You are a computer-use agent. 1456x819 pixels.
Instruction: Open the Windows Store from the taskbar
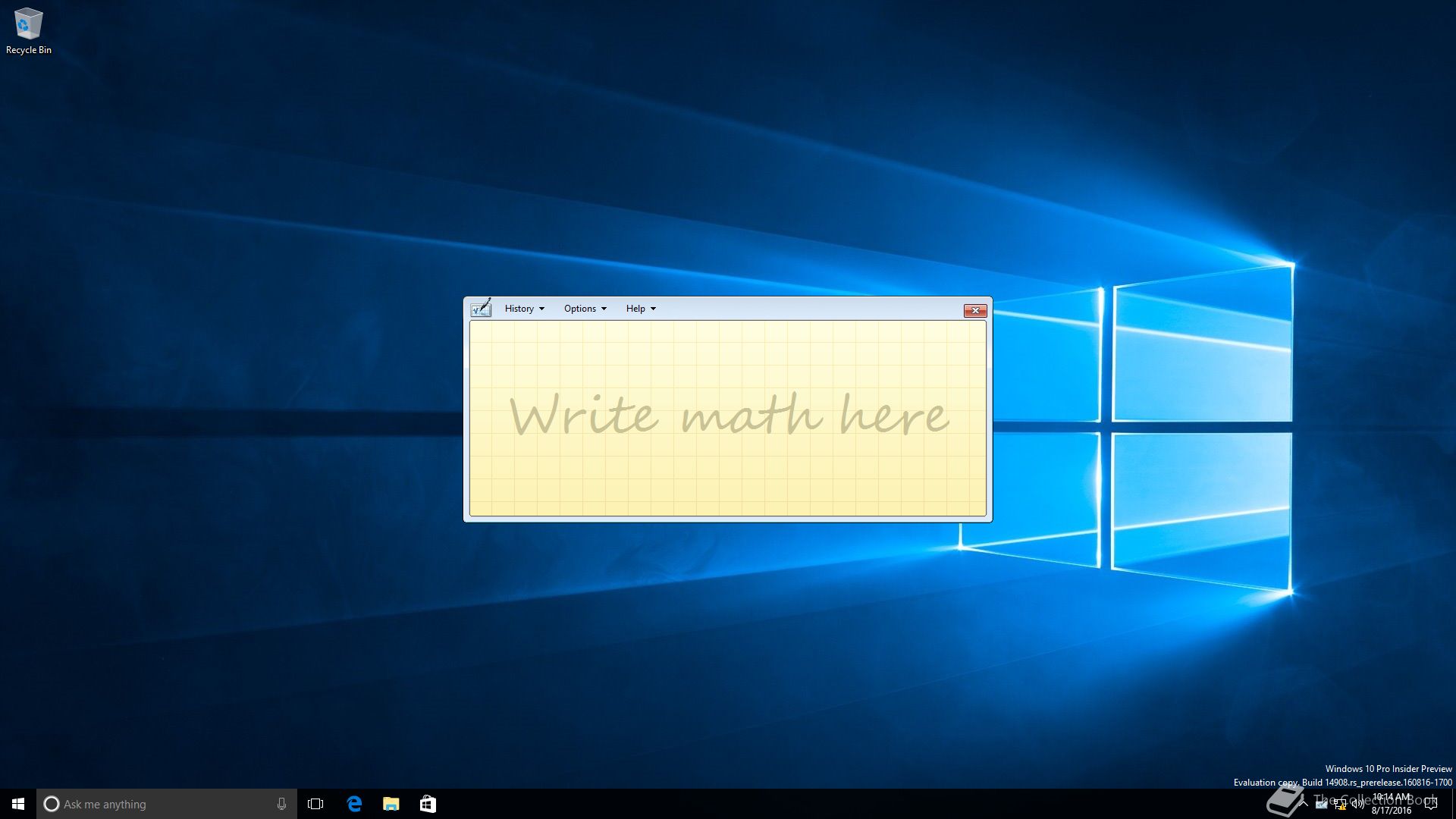428,804
